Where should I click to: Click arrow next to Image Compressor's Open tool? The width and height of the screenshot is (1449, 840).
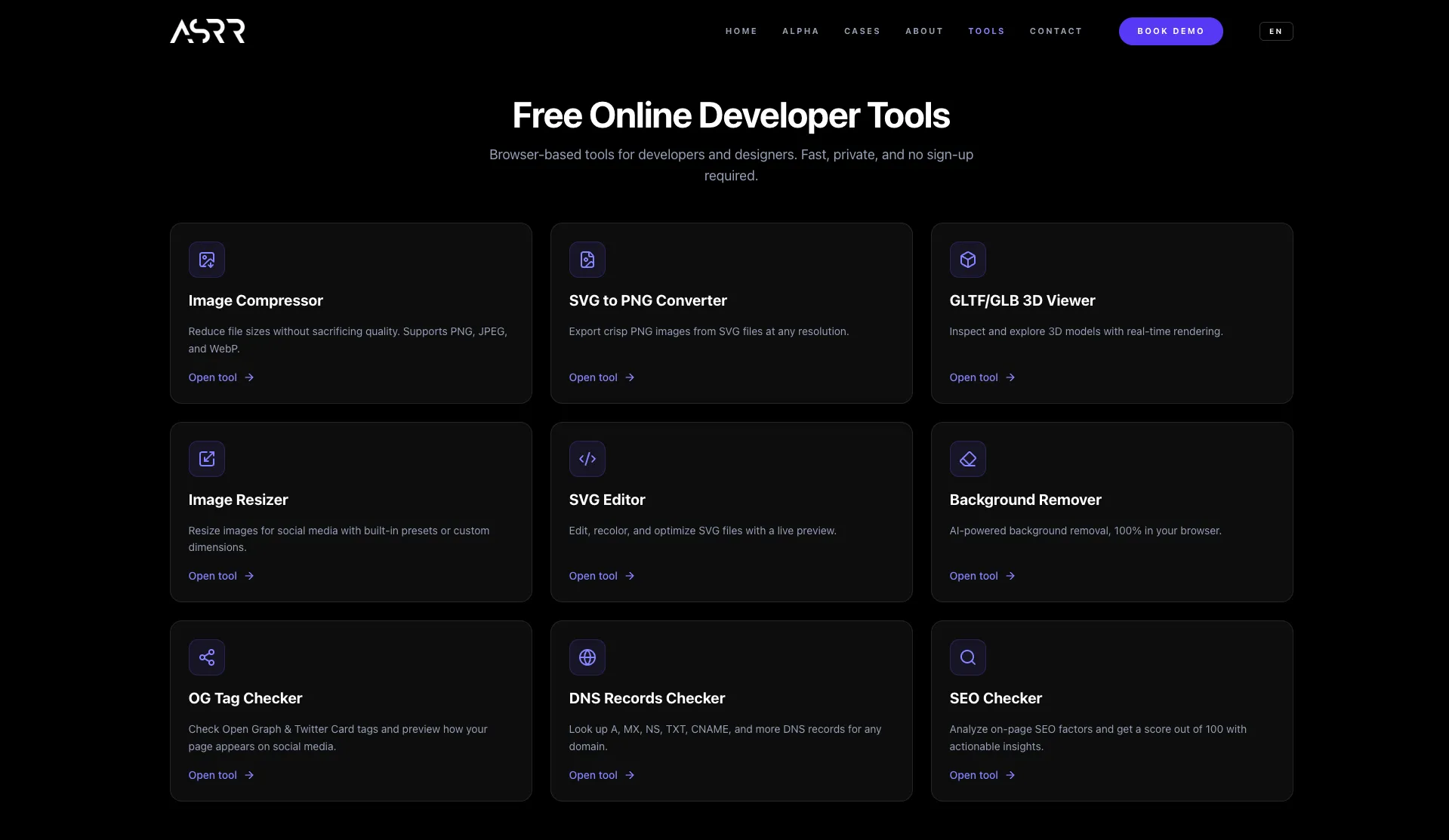249,377
